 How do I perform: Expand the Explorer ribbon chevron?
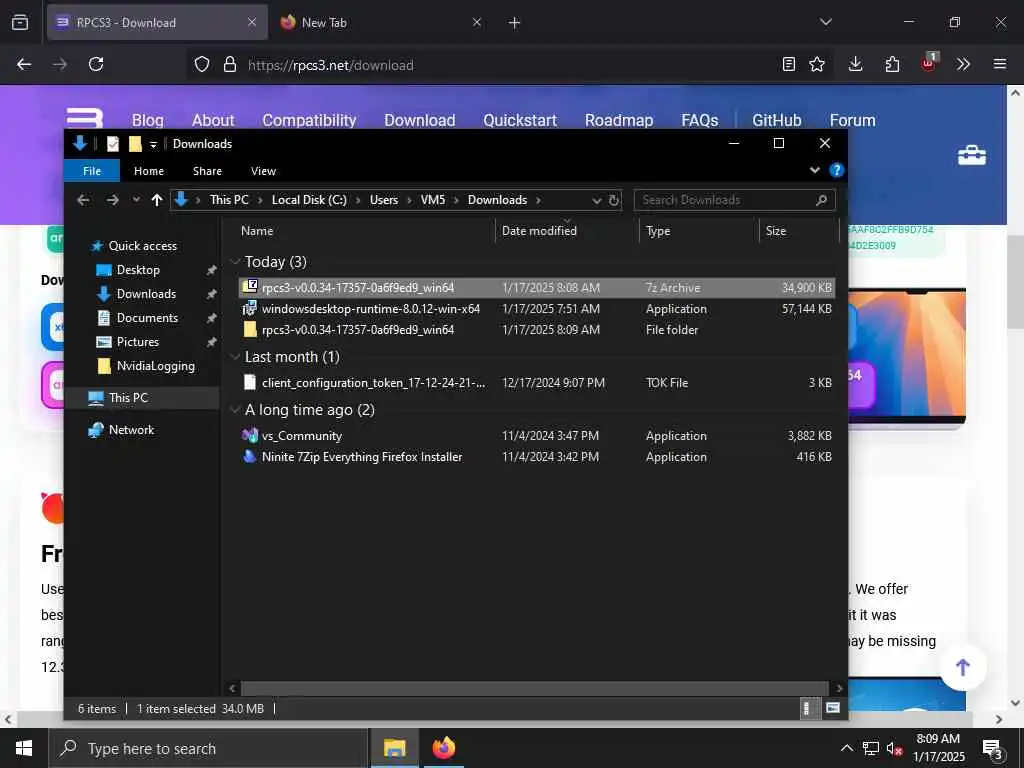[x=814, y=170]
